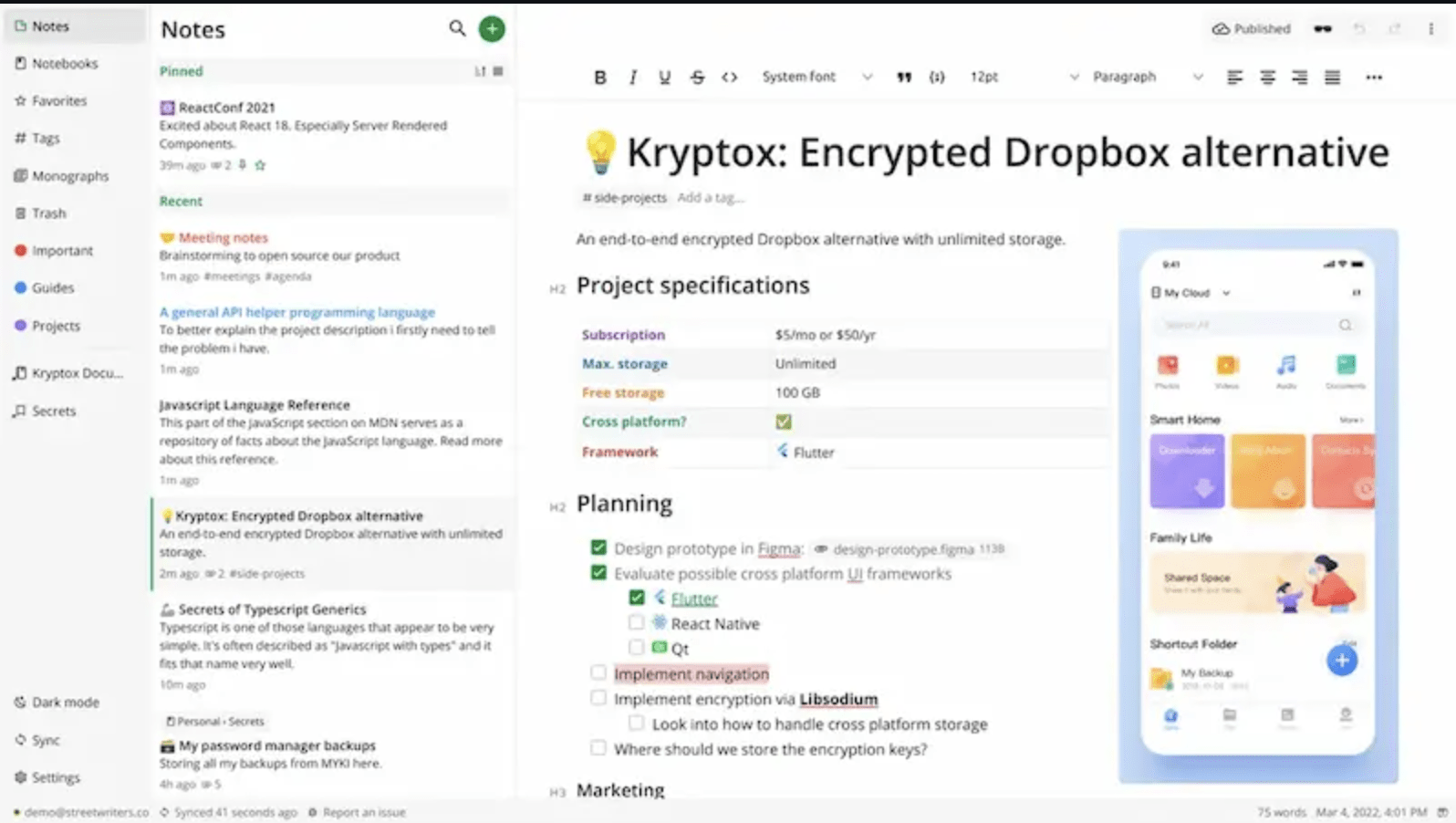Screen dimensions: 1456x823
Task: Align text to the left
Action: (x=1234, y=78)
